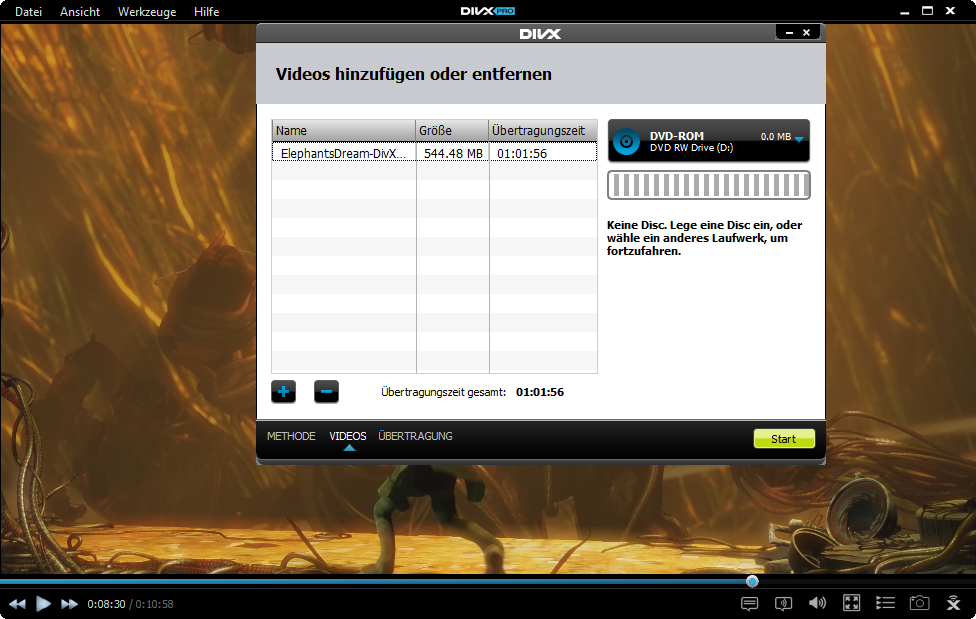The image size is (976, 619).
Task: Expand the DVD-ROM drive dropdown arrow
Action: [799, 139]
